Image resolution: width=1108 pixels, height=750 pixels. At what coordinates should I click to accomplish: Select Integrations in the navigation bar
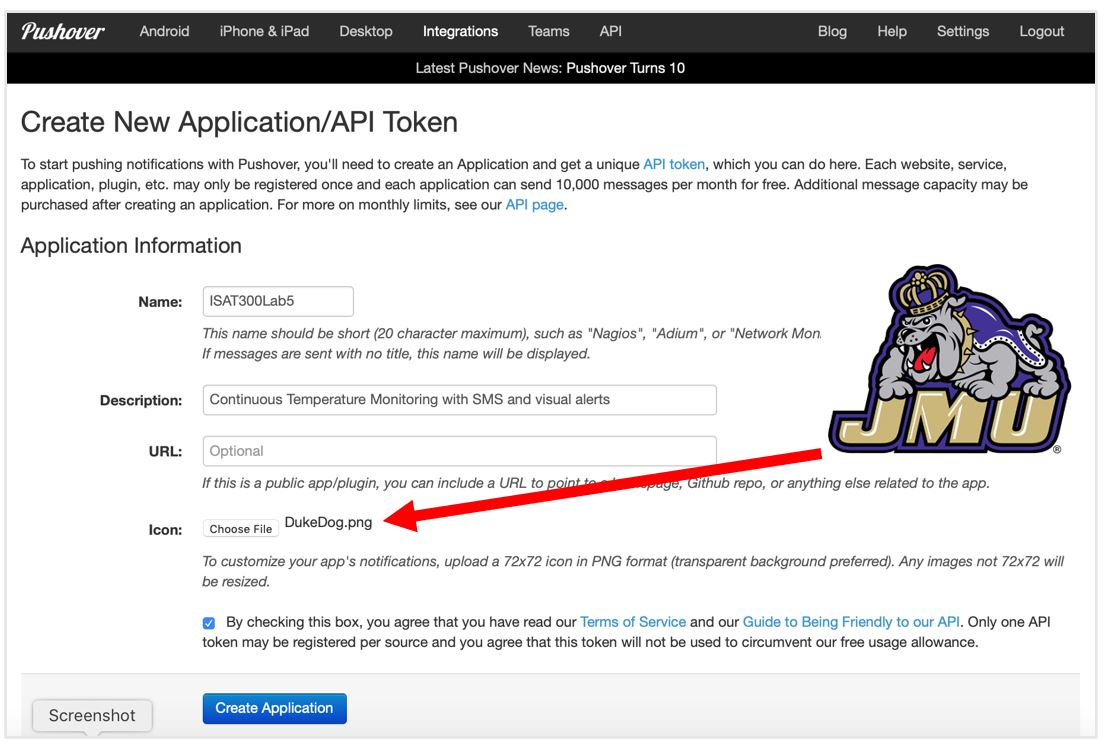point(461,31)
